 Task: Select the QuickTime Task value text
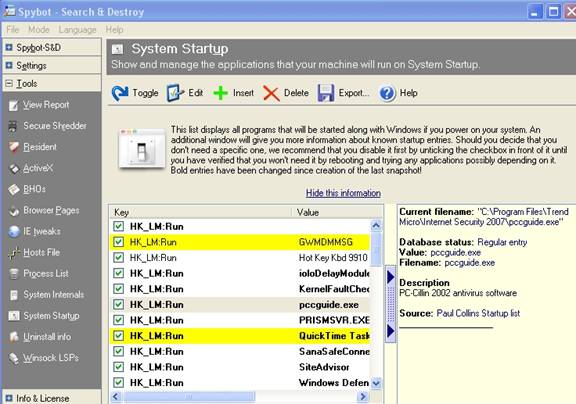pyautogui.click(x=334, y=336)
